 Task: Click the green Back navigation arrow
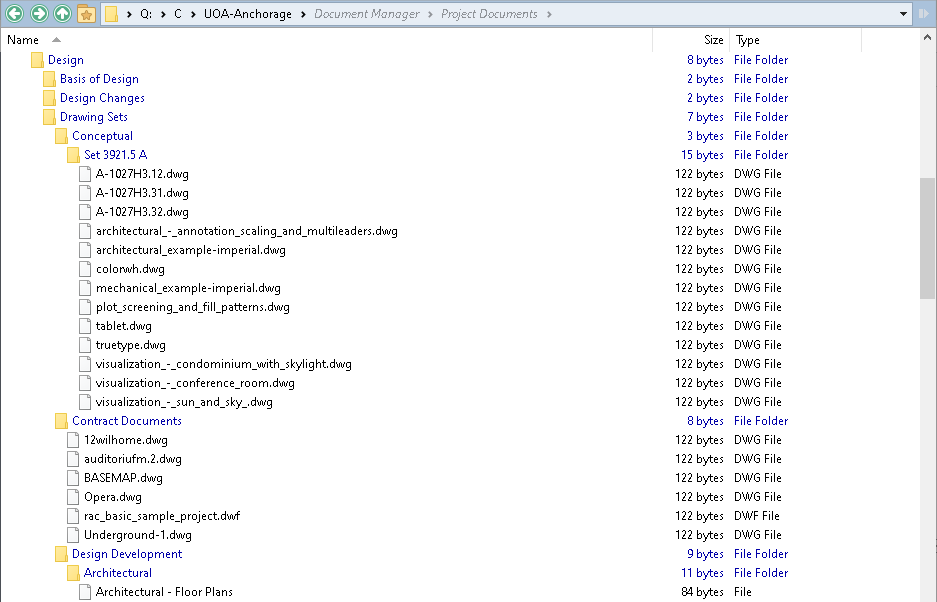(14, 14)
